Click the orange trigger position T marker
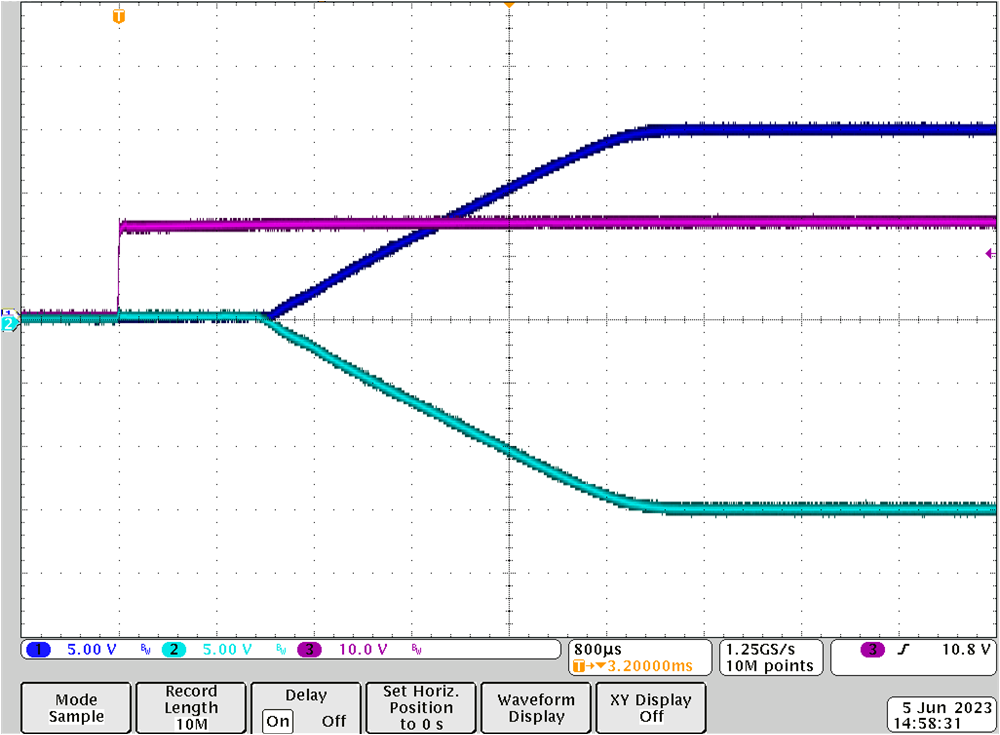 coord(119,16)
